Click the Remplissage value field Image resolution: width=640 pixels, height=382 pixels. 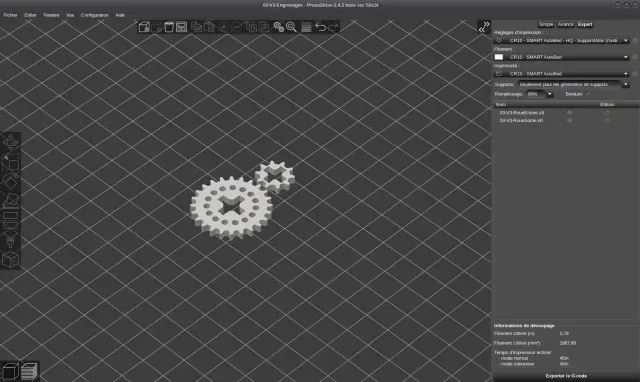[x=536, y=94]
